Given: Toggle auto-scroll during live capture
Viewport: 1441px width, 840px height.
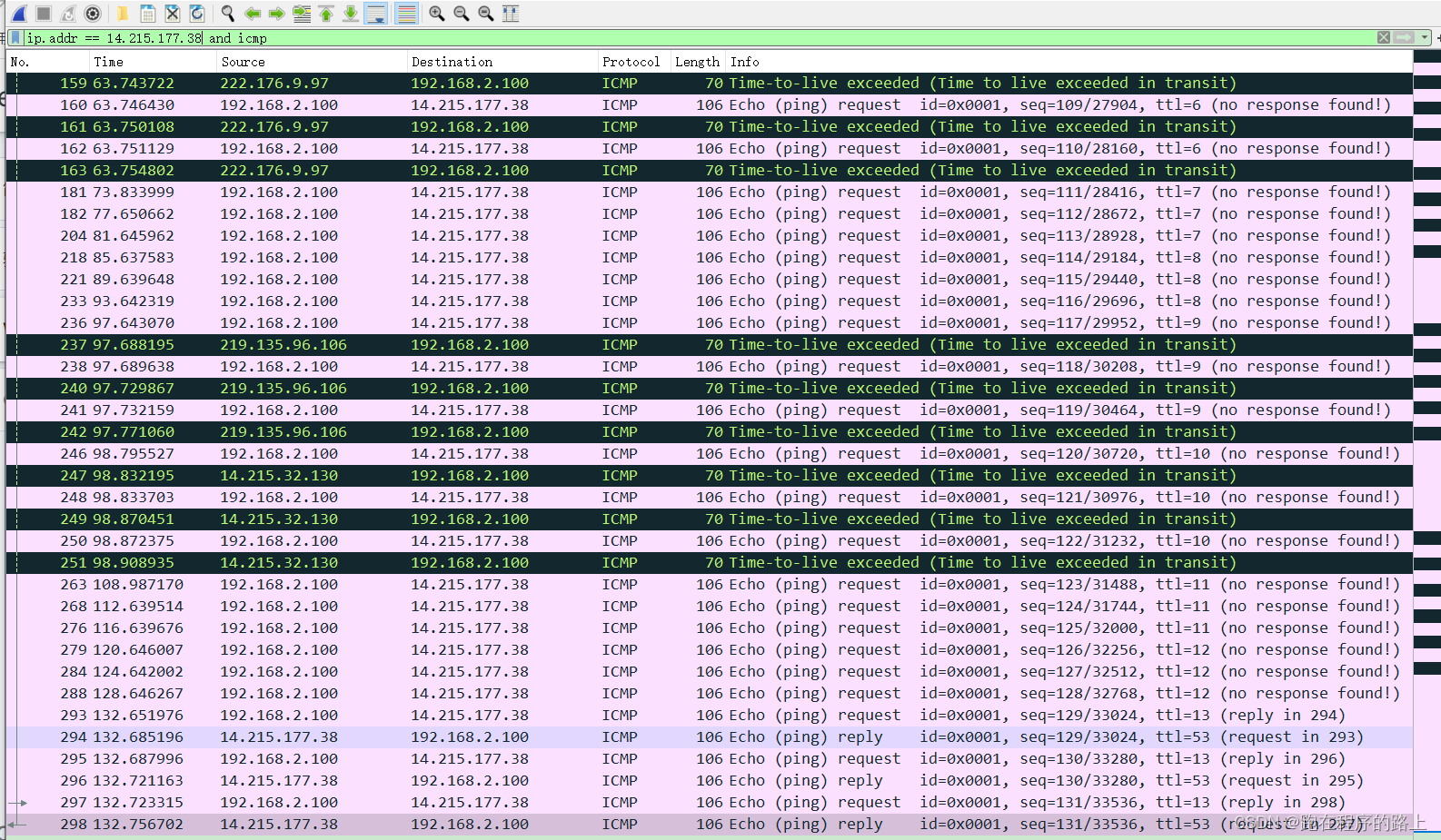Looking at the screenshot, I should (x=375, y=14).
